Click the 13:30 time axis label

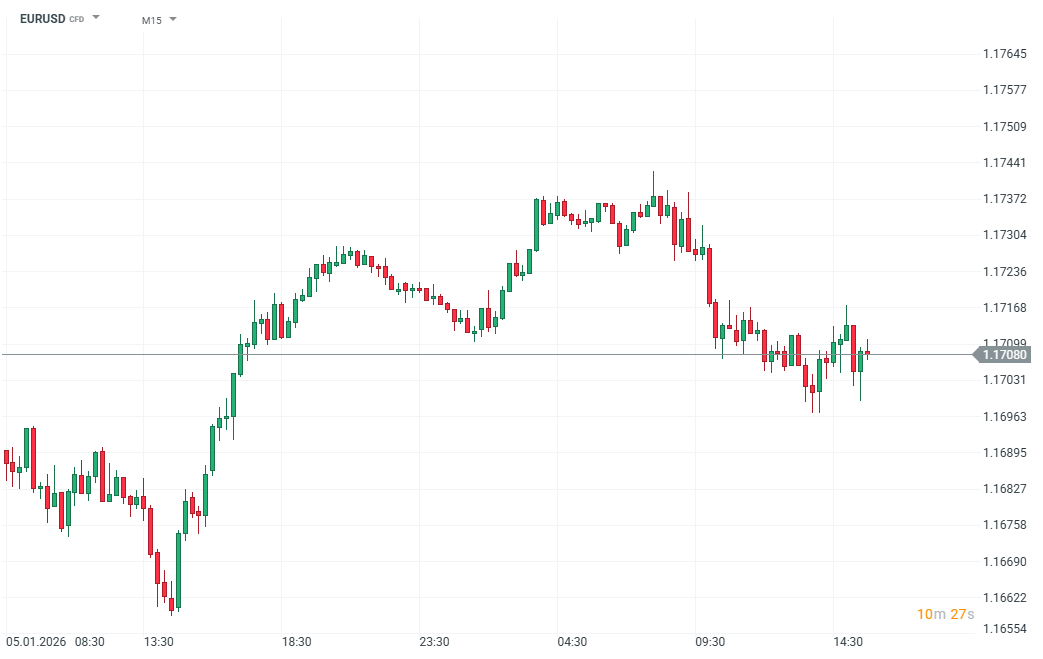click(158, 641)
